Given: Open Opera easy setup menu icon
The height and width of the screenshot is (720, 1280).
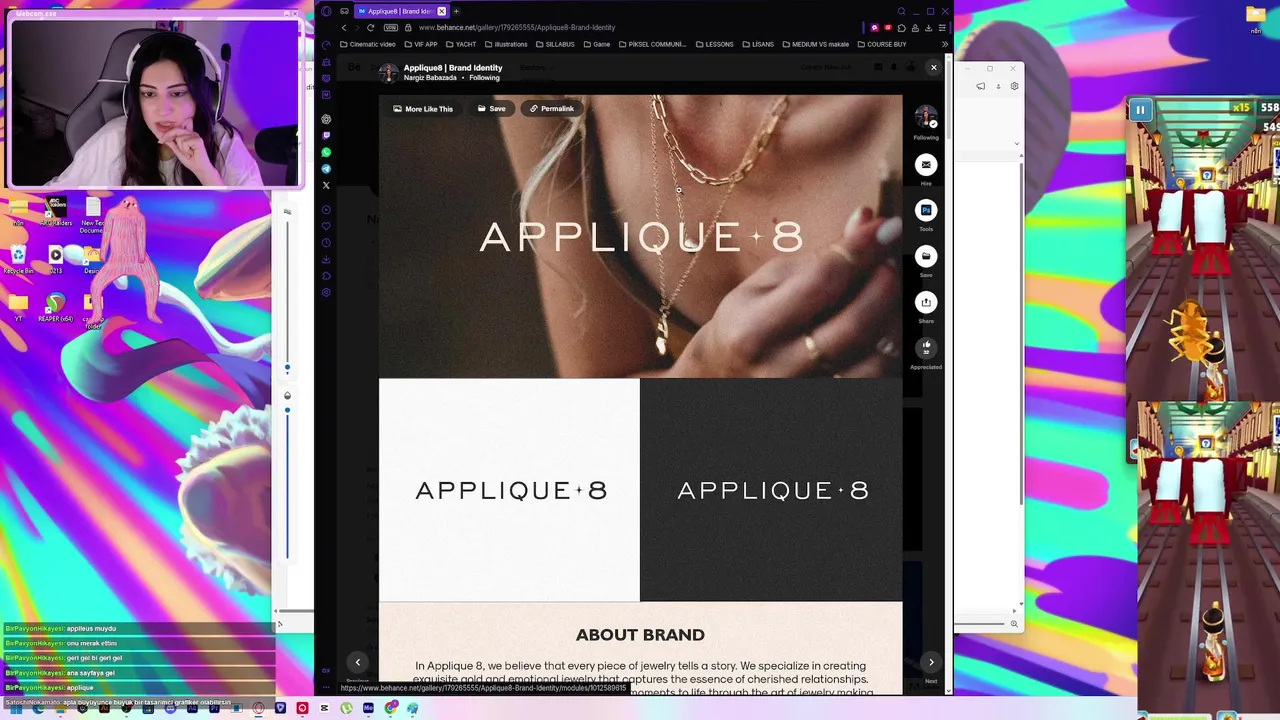Looking at the screenshot, I should pyautogui.click(x=942, y=27).
